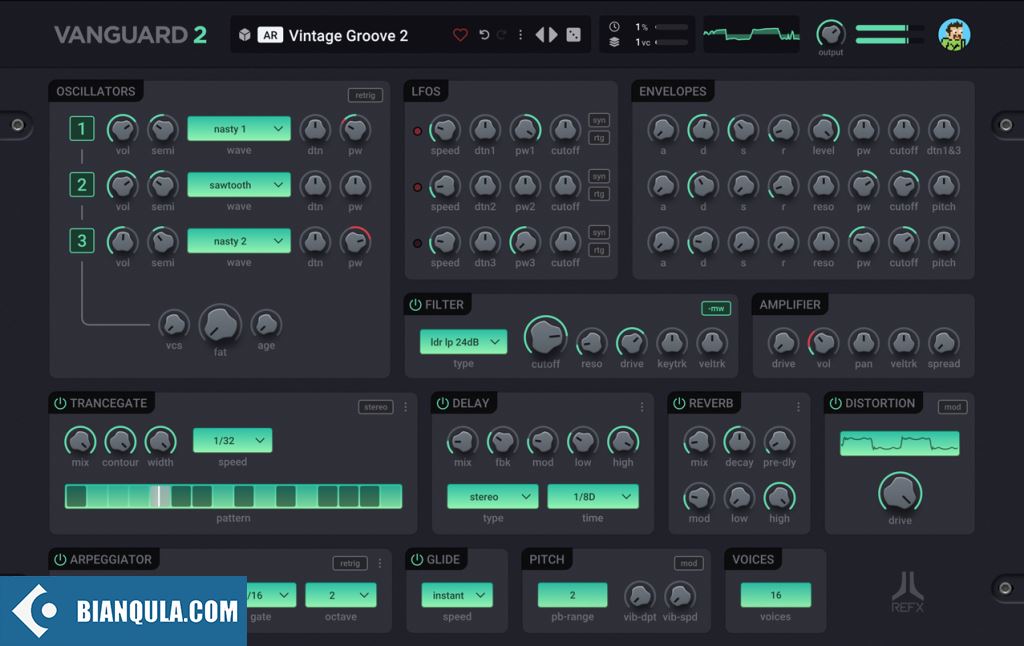This screenshot has height=646, width=1024.
Task: Select the oscillator 3 number box
Action: click(82, 241)
